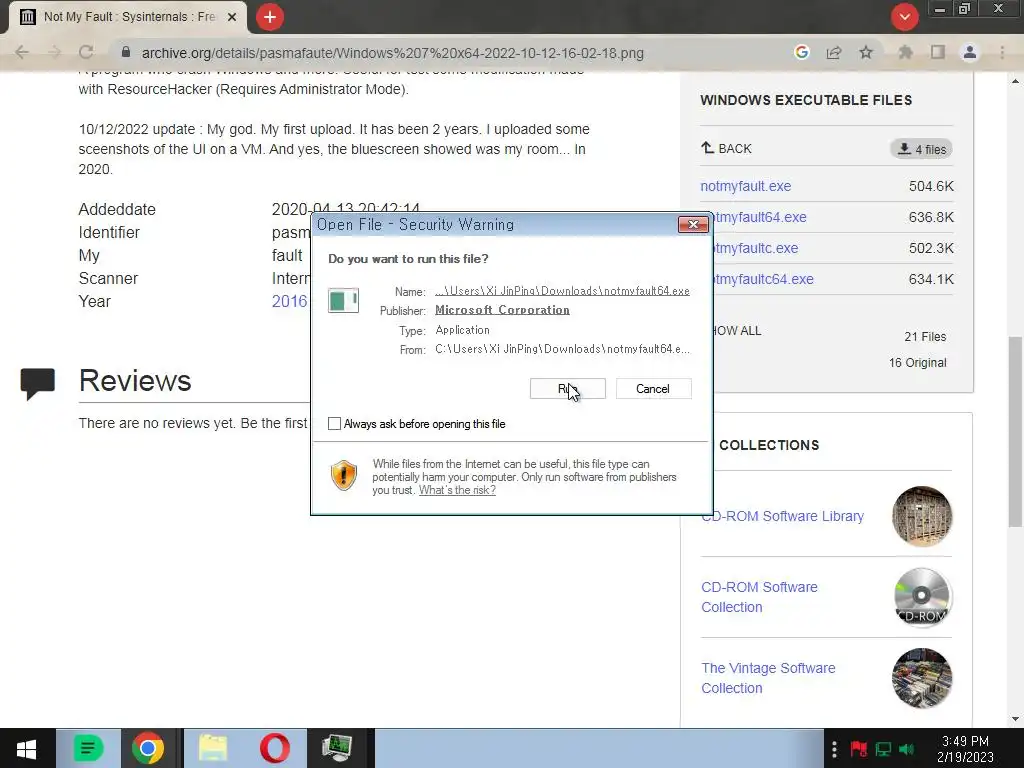Click the Google icon in address bar
The height and width of the screenshot is (768, 1024).
[x=802, y=52]
